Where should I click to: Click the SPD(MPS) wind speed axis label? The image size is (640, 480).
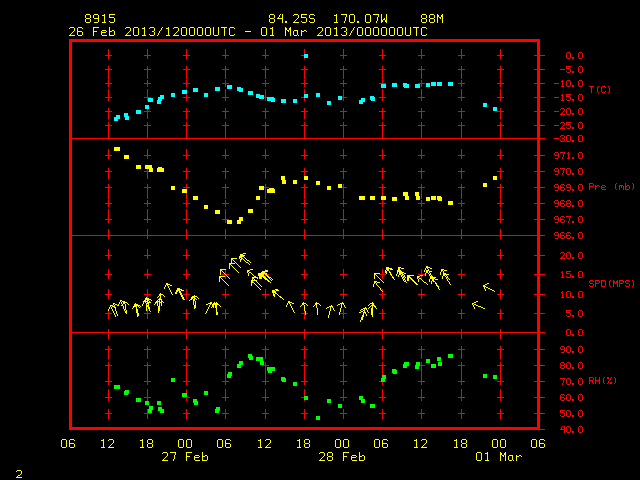(x=611, y=283)
